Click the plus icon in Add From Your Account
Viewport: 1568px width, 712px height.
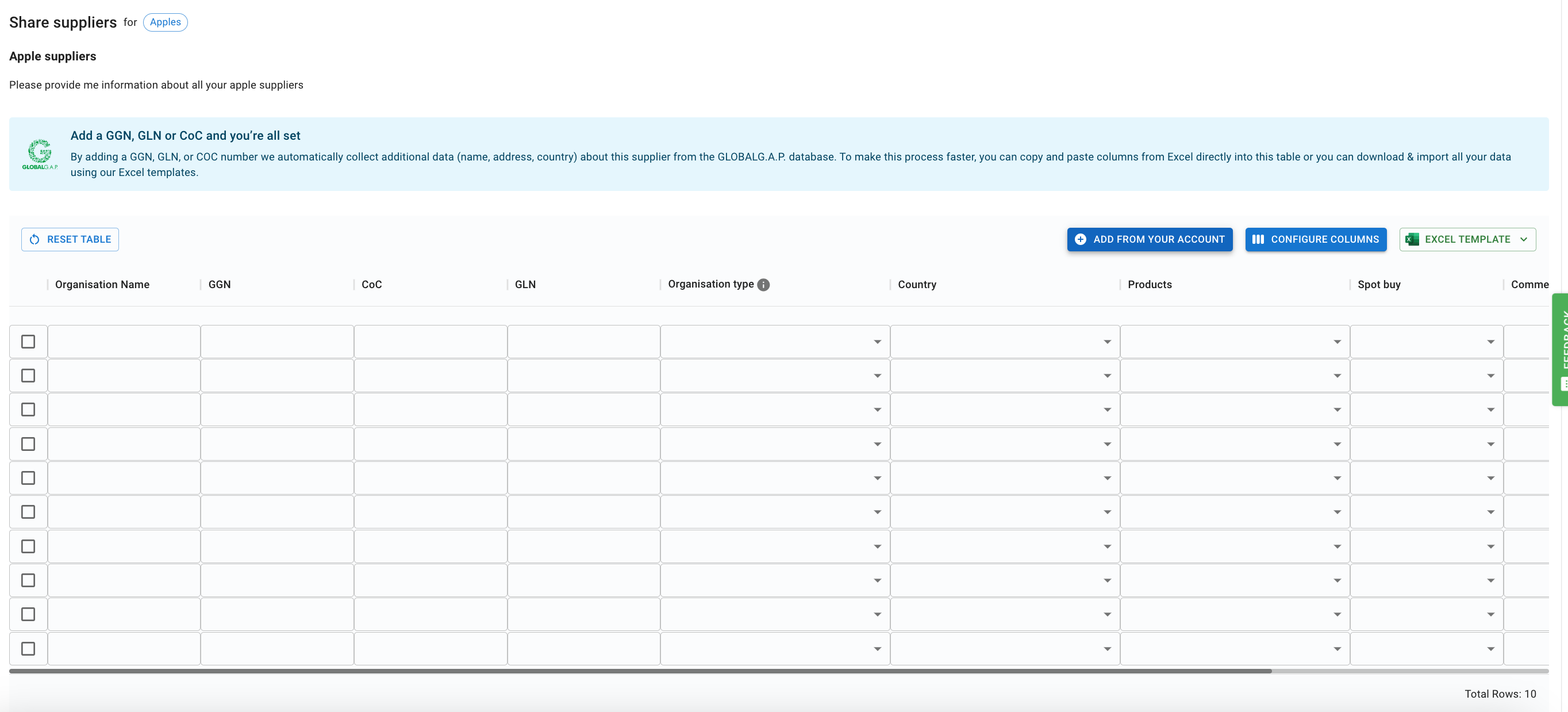coord(1081,239)
